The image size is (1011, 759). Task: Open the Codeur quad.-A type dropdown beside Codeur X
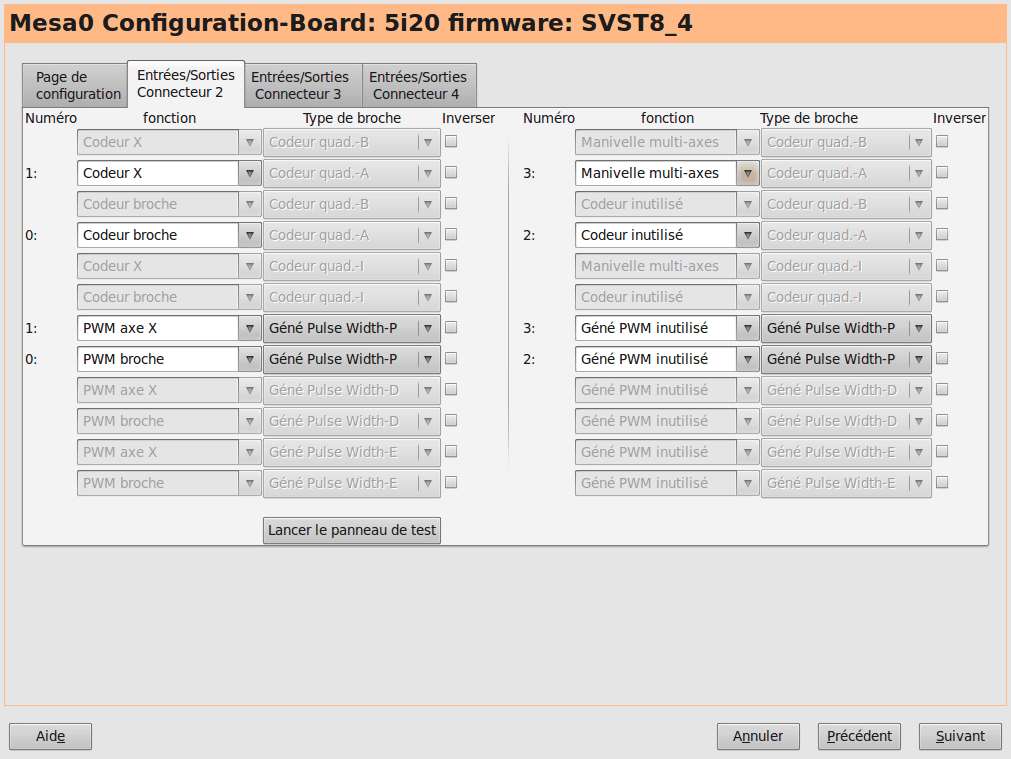[352, 173]
